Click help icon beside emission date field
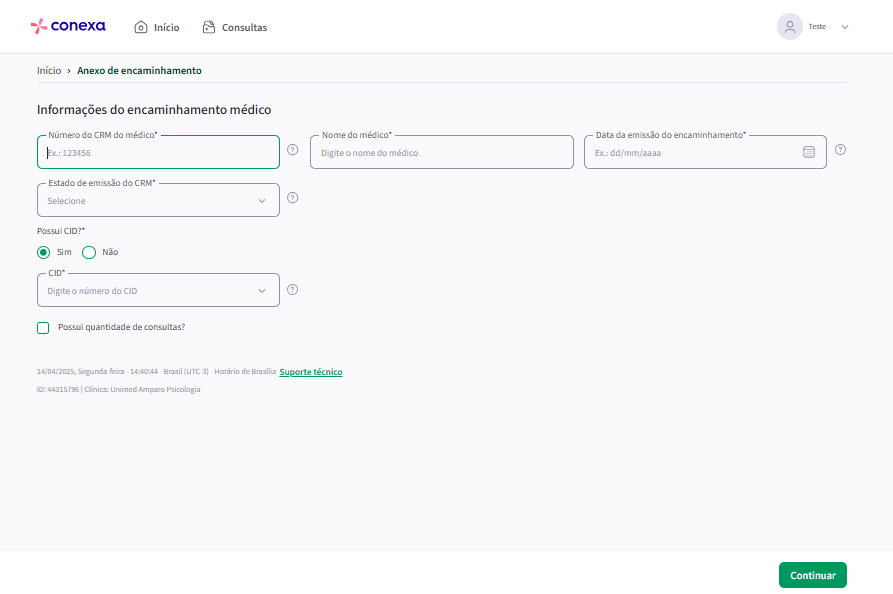The width and height of the screenshot is (893, 594). (841, 150)
